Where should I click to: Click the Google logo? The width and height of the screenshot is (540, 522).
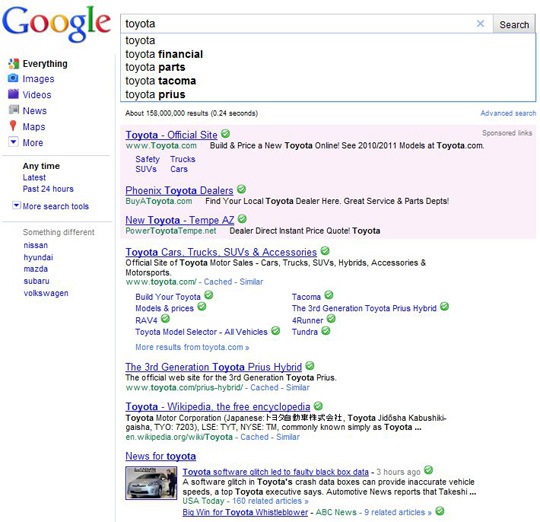pos(56,23)
